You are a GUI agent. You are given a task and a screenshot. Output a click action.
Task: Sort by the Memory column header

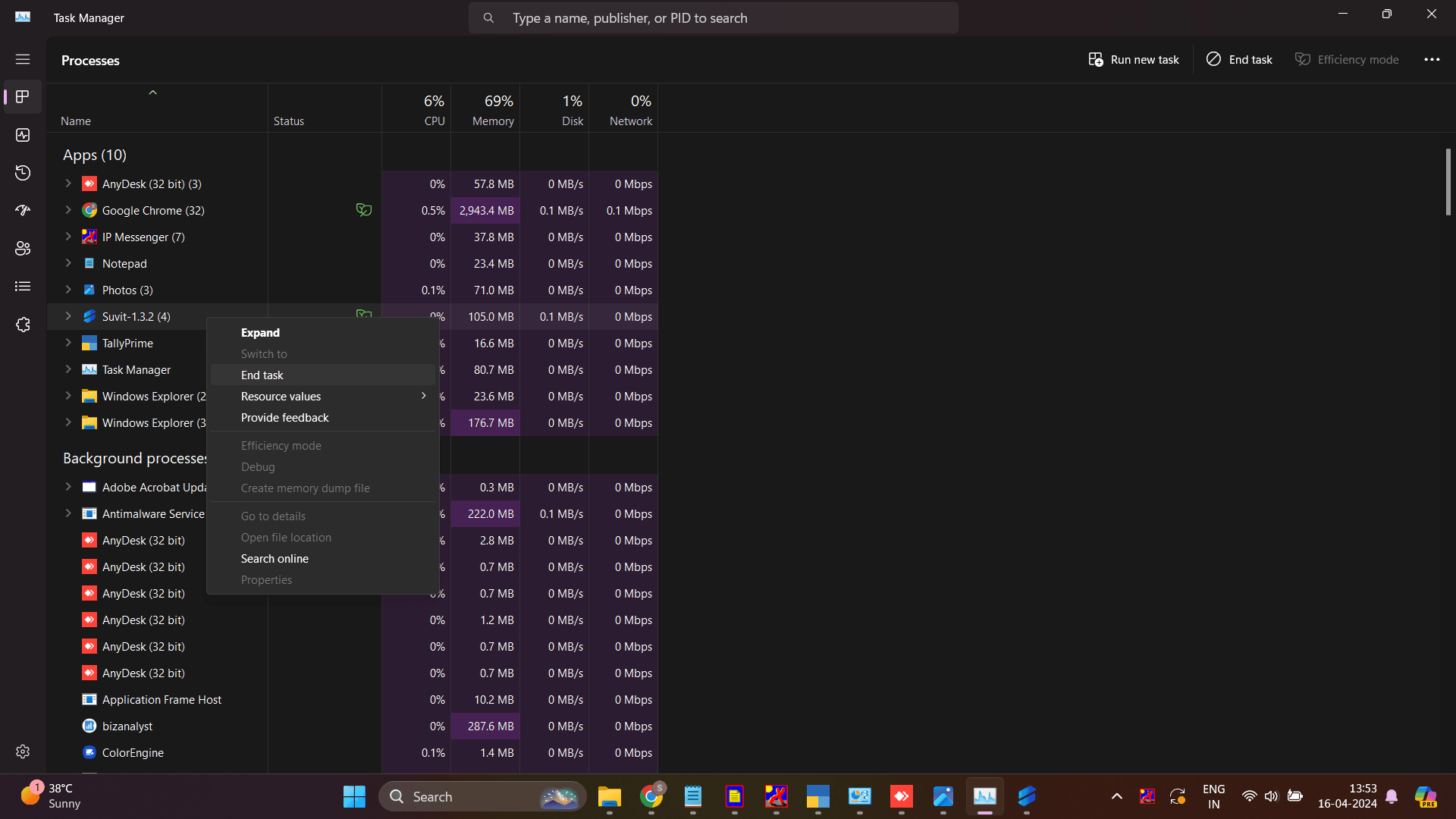(485, 108)
